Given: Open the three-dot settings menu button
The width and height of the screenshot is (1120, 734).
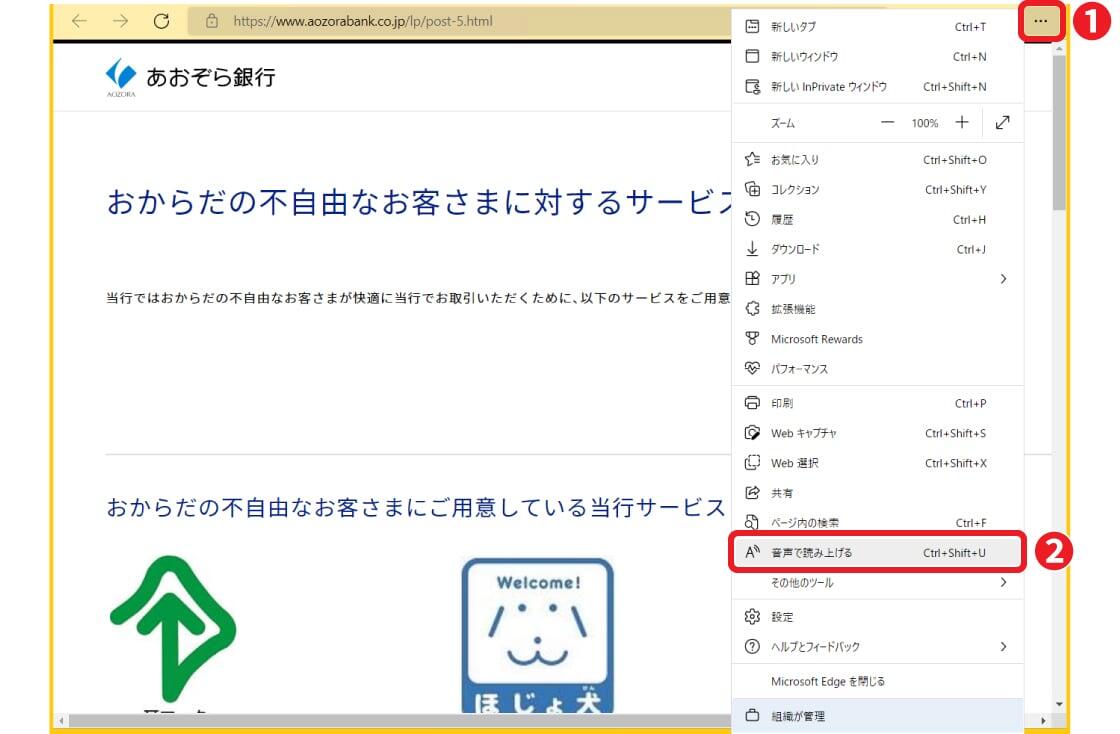Looking at the screenshot, I should pos(1040,22).
